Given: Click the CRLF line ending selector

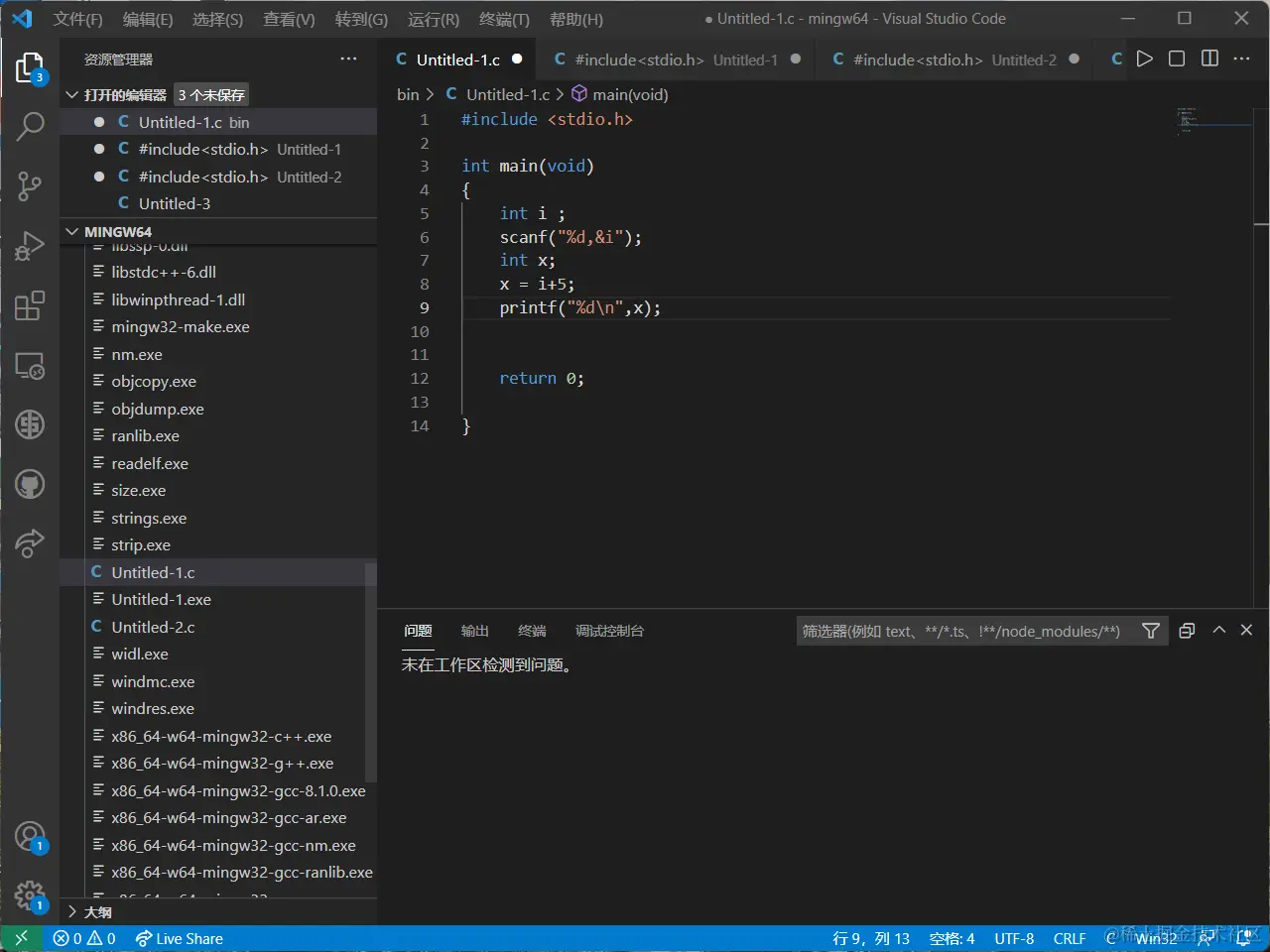Looking at the screenshot, I should [1069, 938].
